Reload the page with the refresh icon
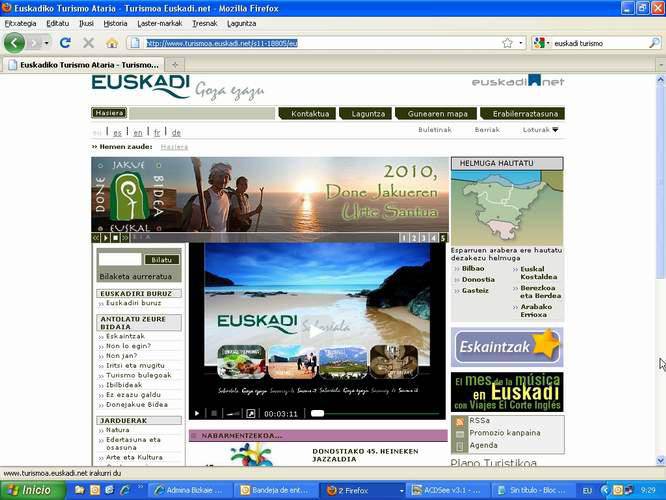Viewport: 666px width, 500px height. 65,42
